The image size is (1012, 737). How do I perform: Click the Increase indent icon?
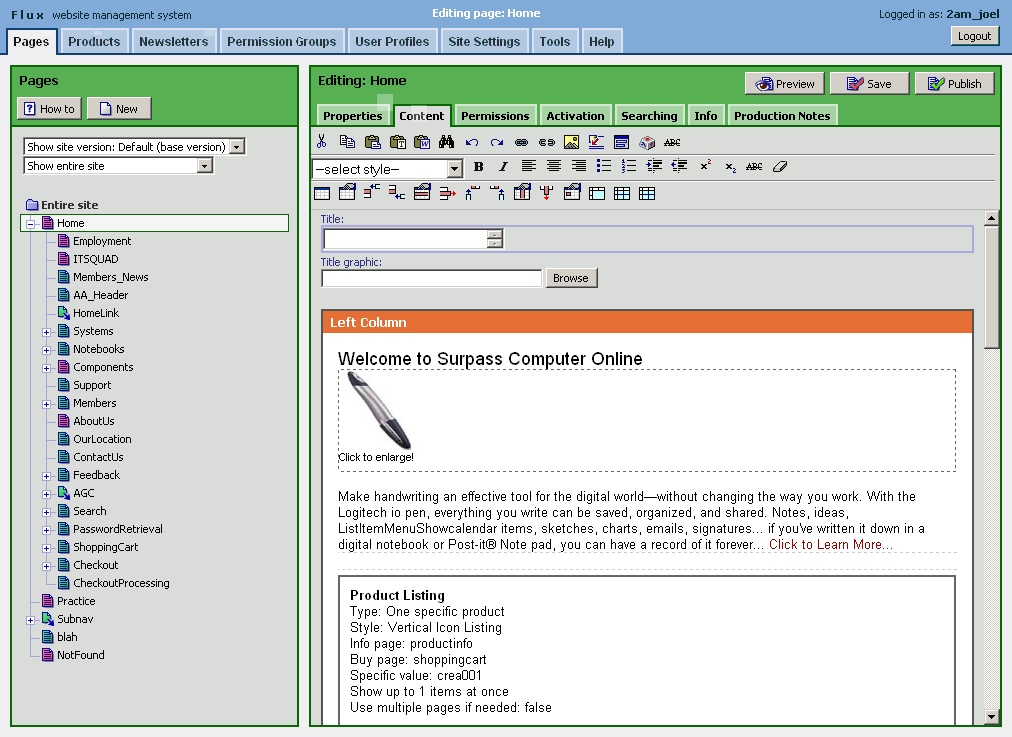(654, 167)
